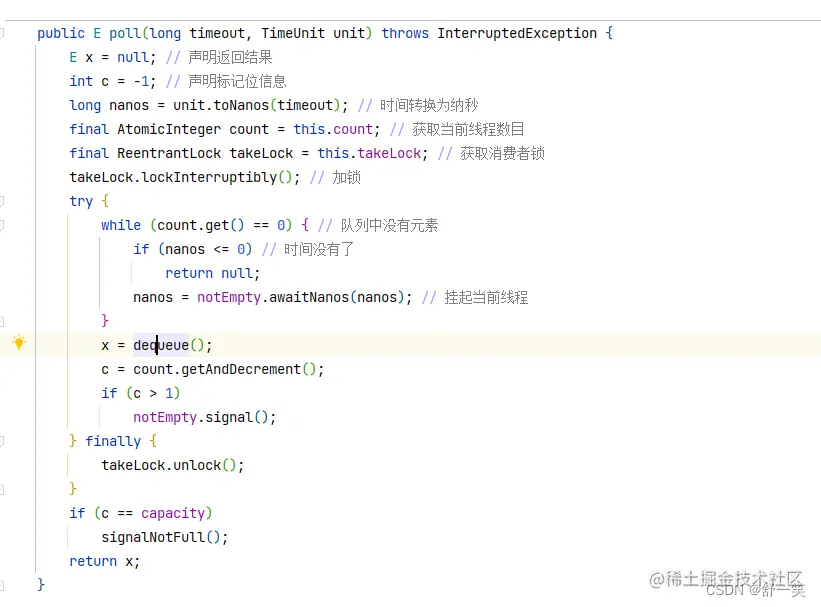
Task: Click the finally keyword
Action: (x=113, y=442)
